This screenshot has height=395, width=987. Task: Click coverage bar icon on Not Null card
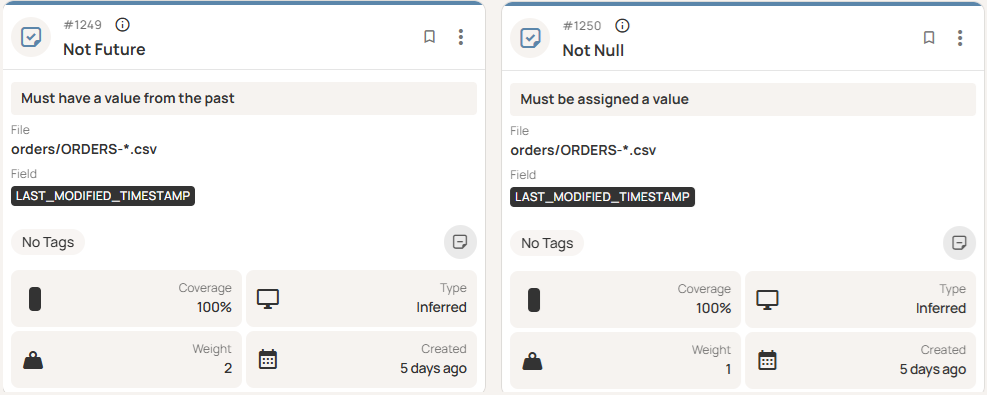534,299
